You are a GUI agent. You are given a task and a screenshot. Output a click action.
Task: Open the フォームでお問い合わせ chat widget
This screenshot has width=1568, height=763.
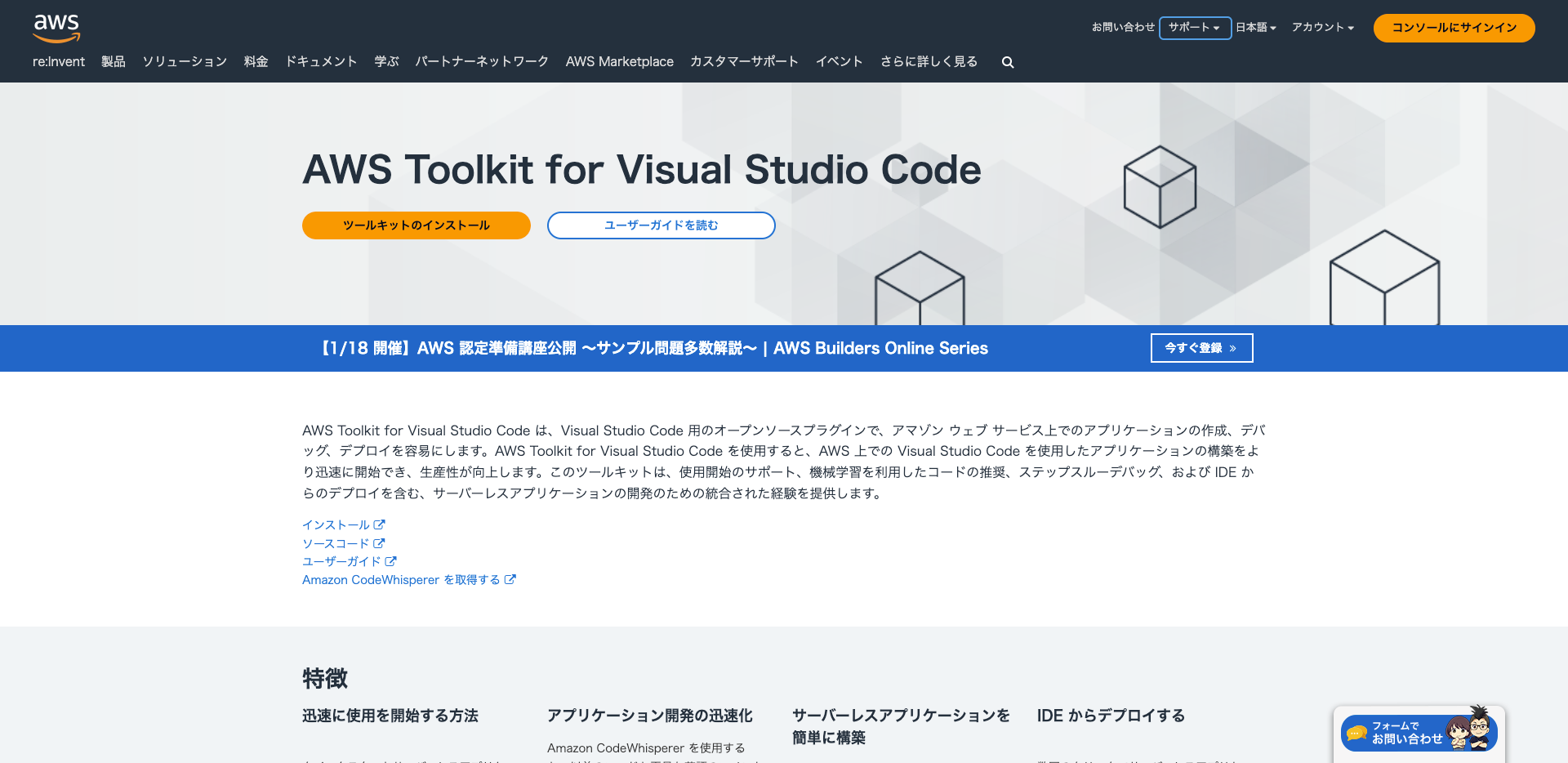[1419, 733]
